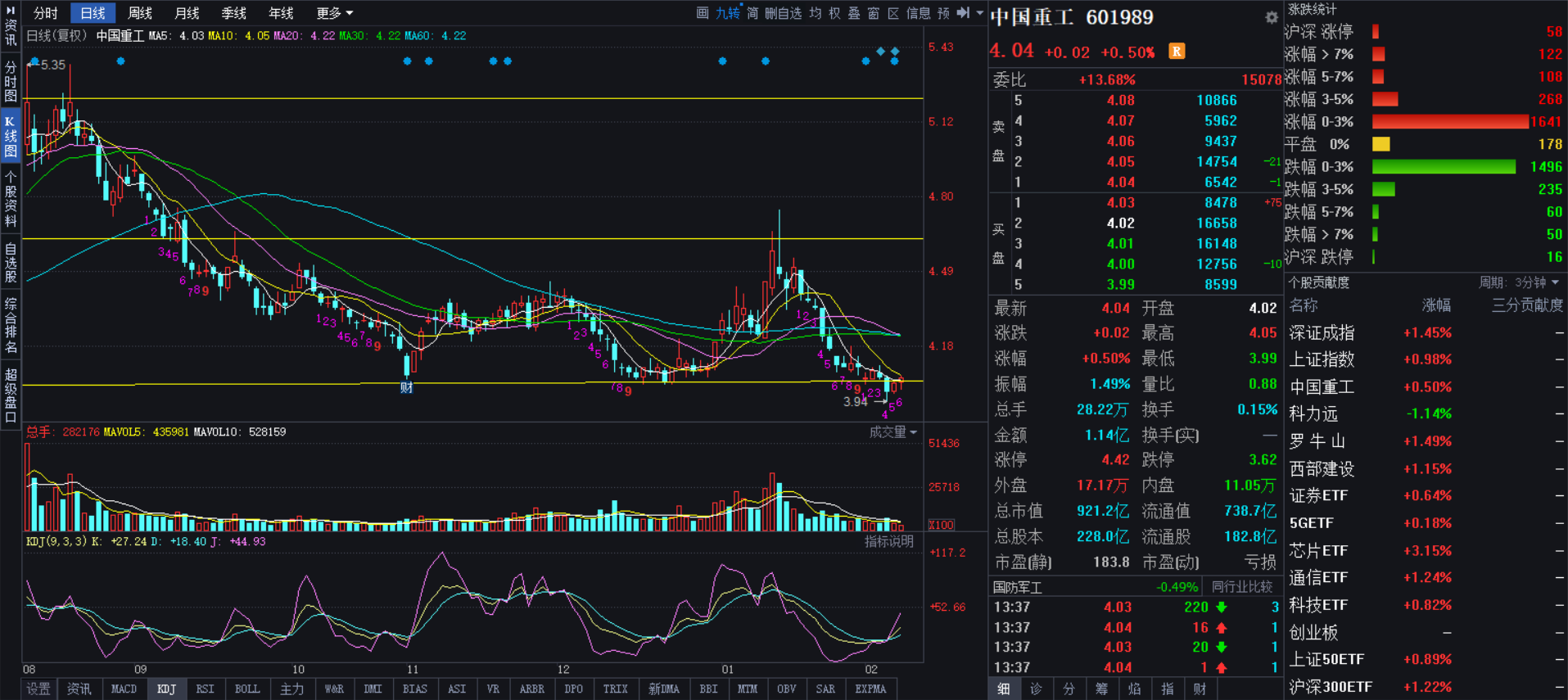Open 分时图 in the left sidebar
Image resolution: width=1568 pixels, height=700 pixels.
pyautogui.click(x=11, y=80)
